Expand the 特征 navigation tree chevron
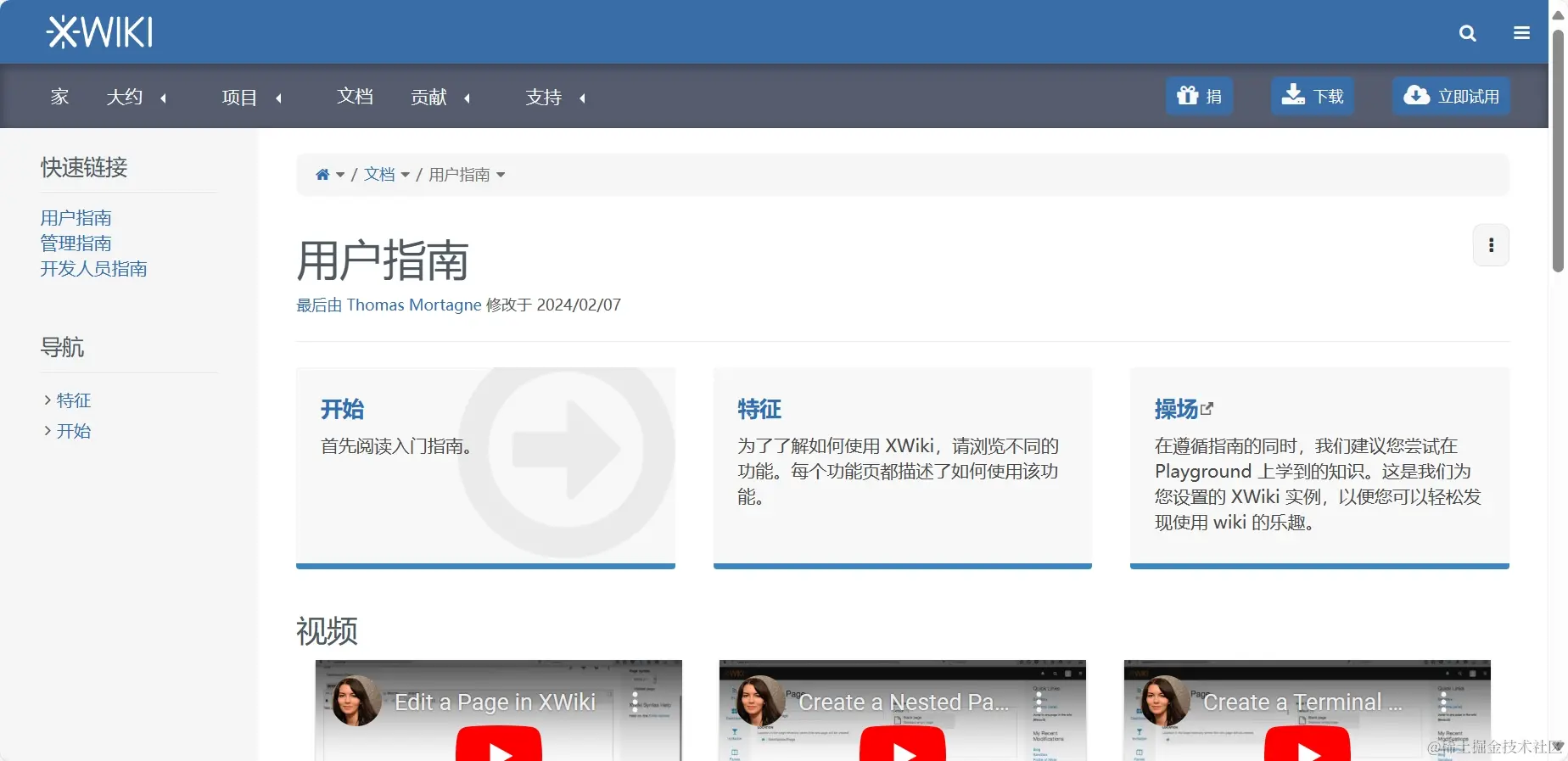Screen dimensions: 1568x761 48,400
